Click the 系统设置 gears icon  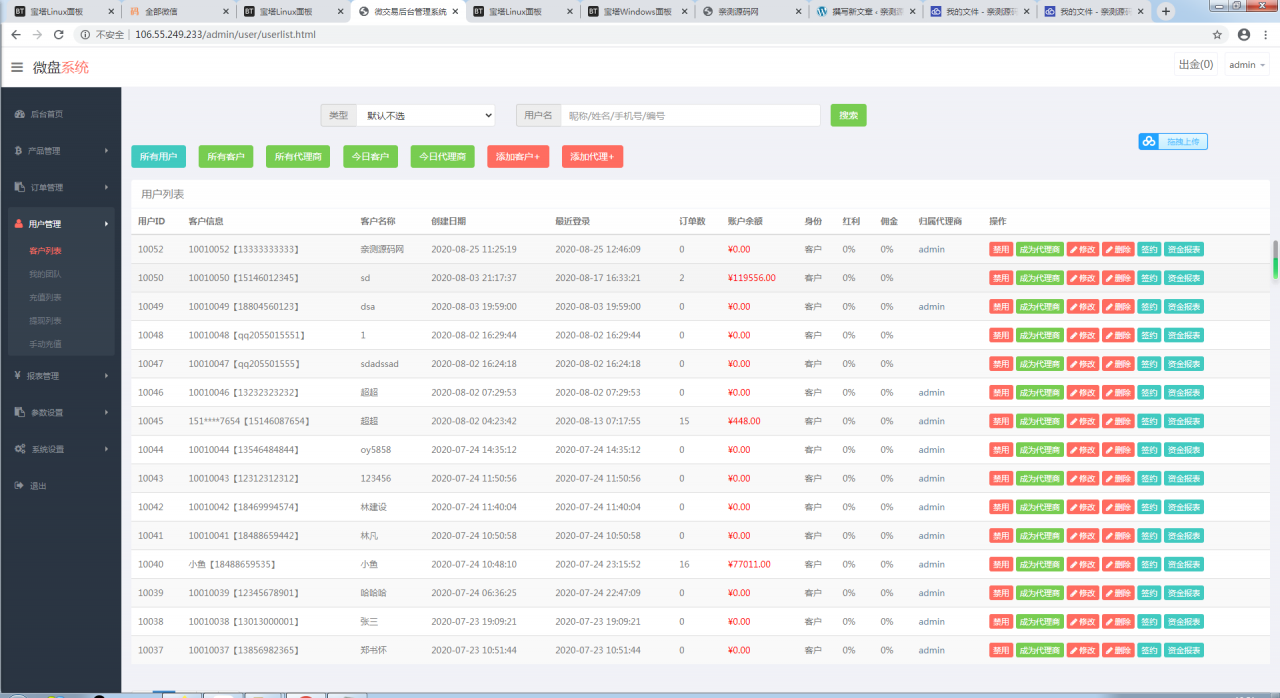20,449
